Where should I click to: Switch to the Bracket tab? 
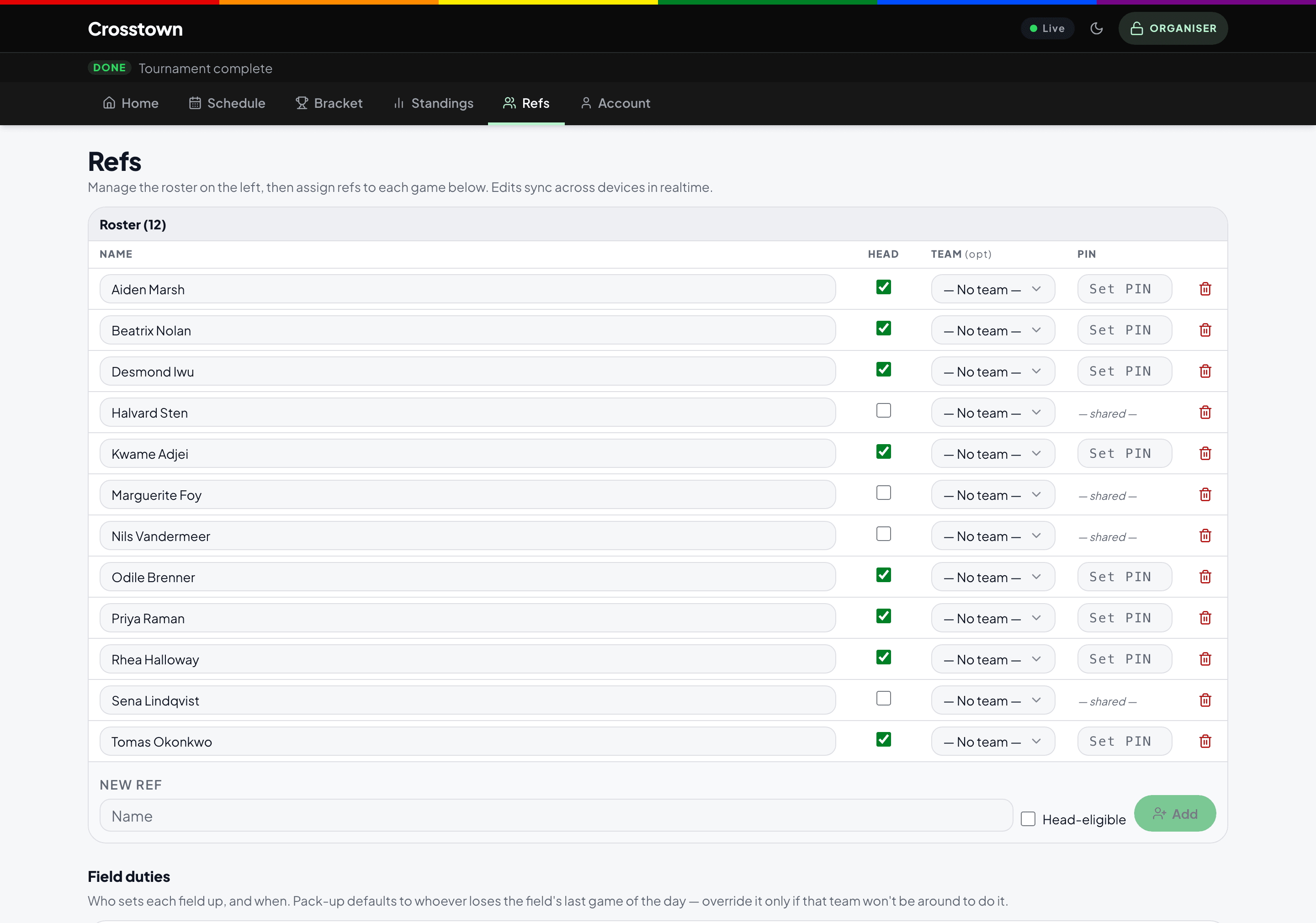pyautogui.click(x=329, y=103)
